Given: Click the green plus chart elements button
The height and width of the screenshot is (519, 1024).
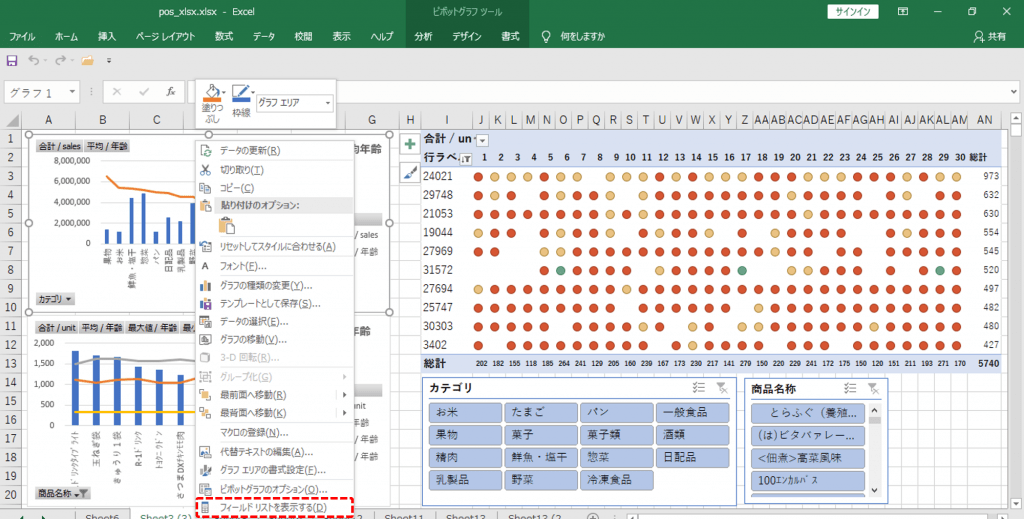Looking at the screenshot, I should pos(409,144).
